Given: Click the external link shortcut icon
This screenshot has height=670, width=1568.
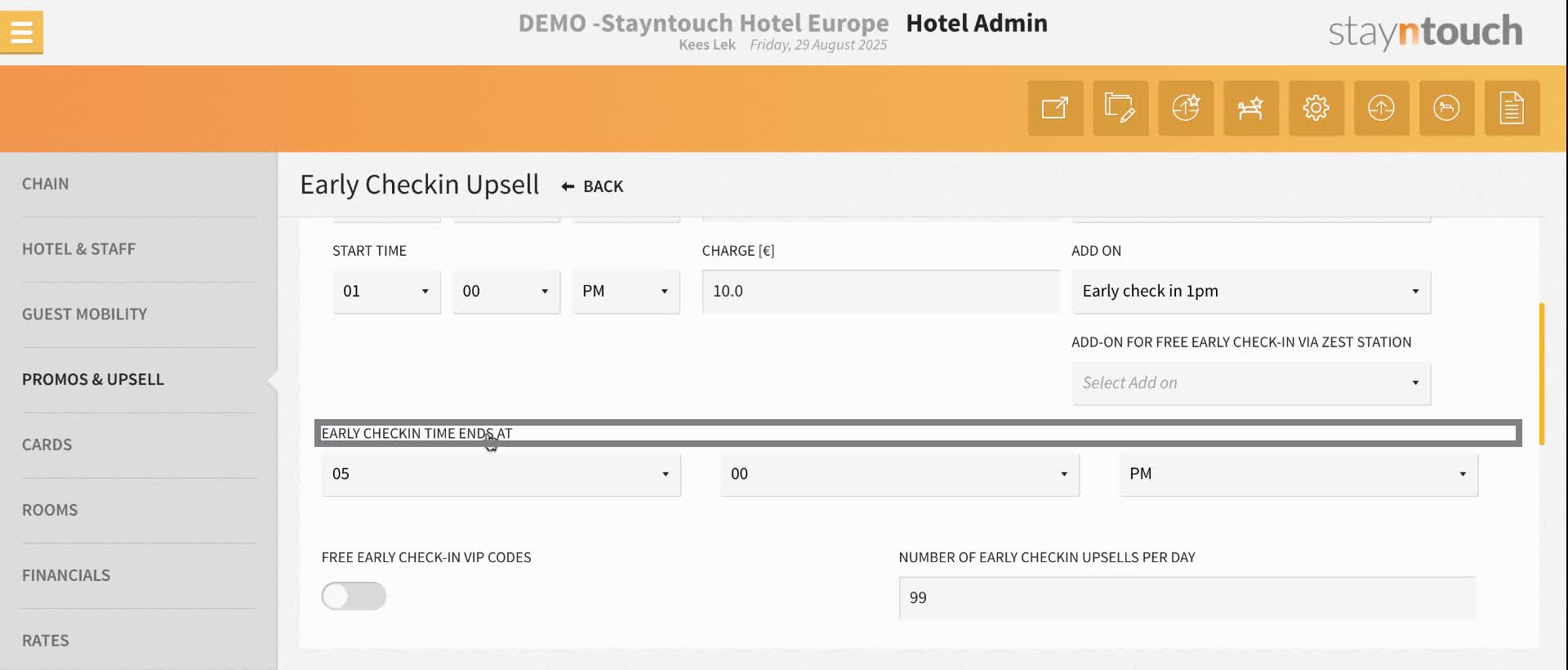Looking at the screenshot, I should [x=1055, y=108].
